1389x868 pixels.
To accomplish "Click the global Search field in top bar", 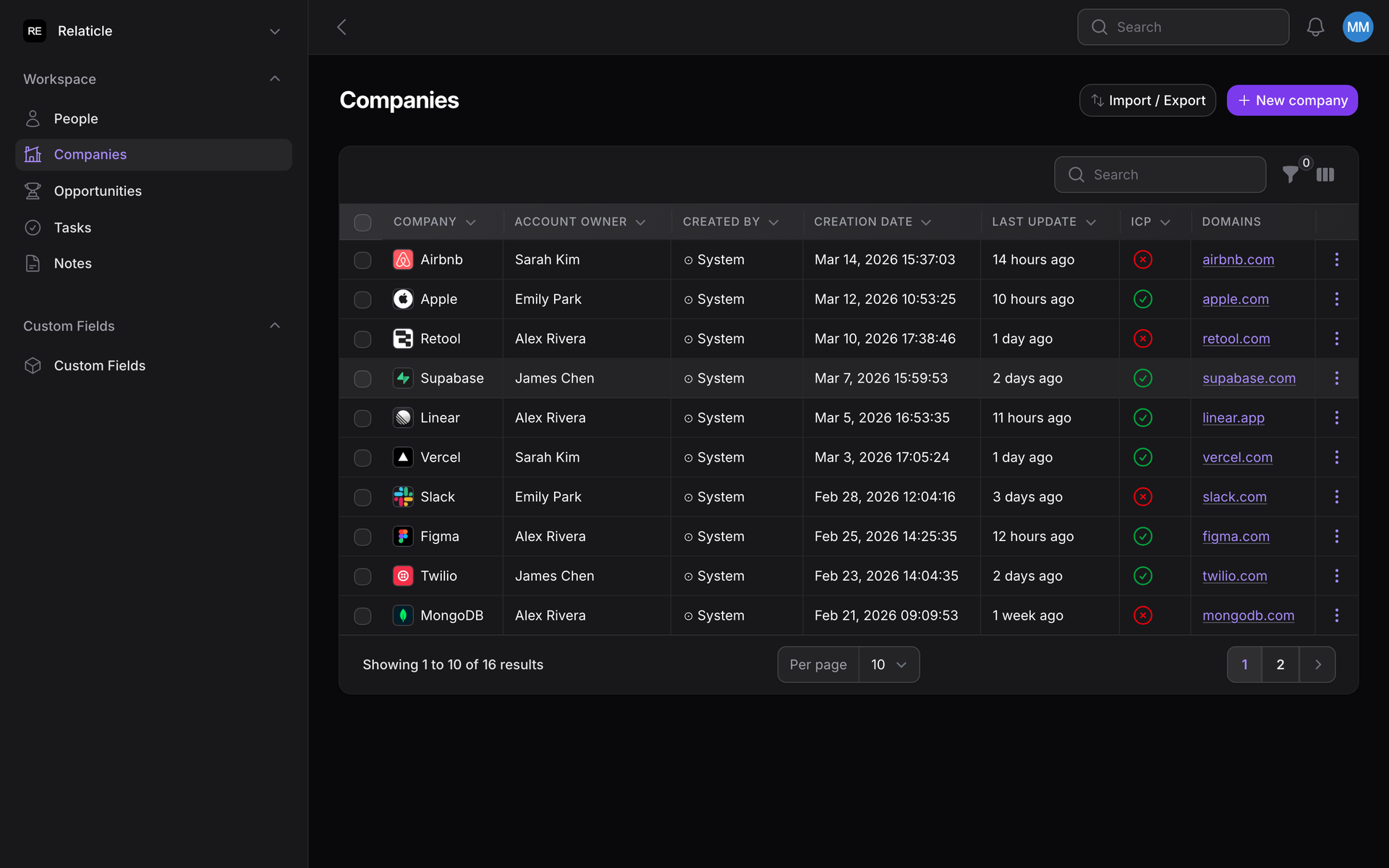I will pos(1183,27).
